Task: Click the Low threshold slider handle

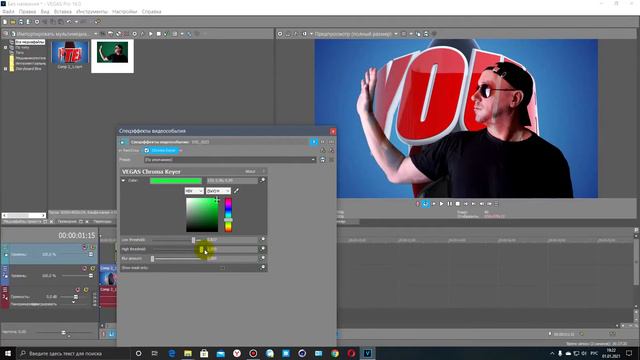Action: (x=193, y=240)
